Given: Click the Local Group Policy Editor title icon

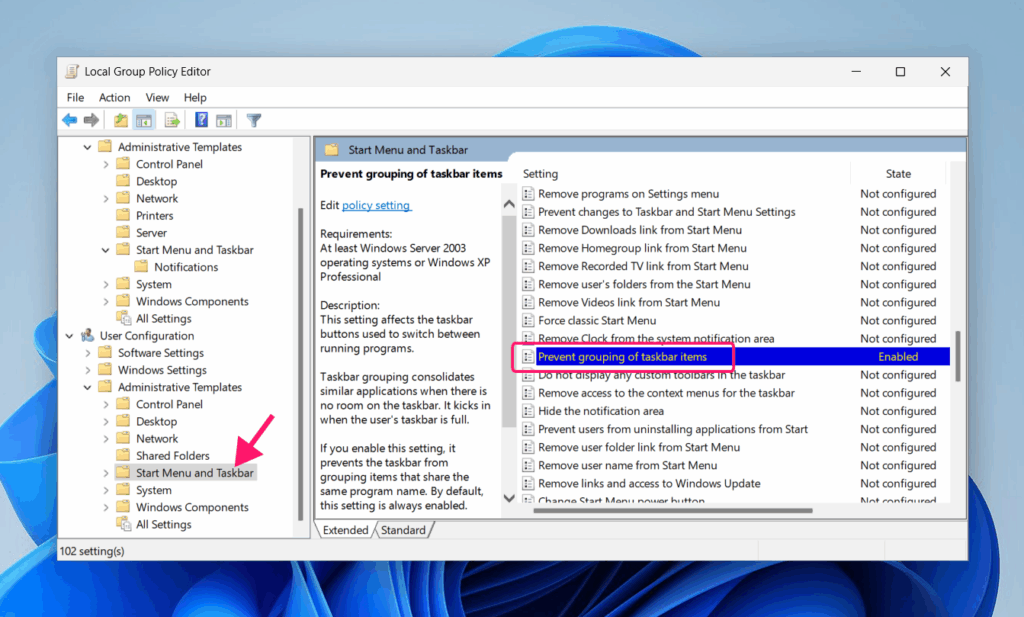Looking at the screenshot, I should coord(72,71).
